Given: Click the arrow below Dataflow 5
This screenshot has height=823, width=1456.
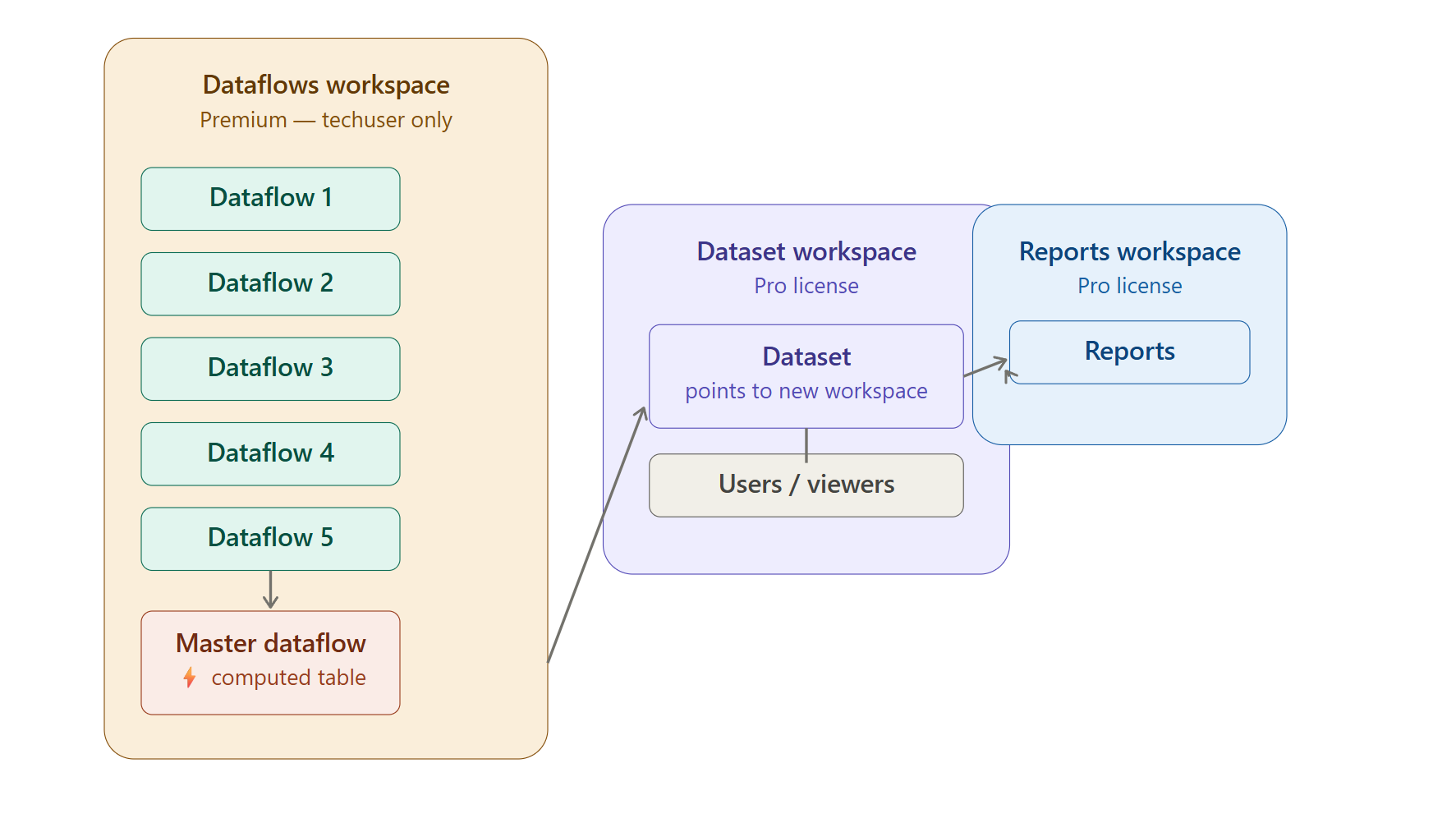Looking at the screenshot, I should tap(270, 590).
